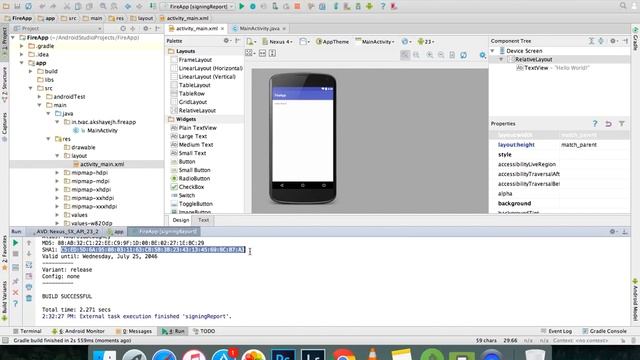Rerun task with green arrow in Run panel

[x=16, y=243]
